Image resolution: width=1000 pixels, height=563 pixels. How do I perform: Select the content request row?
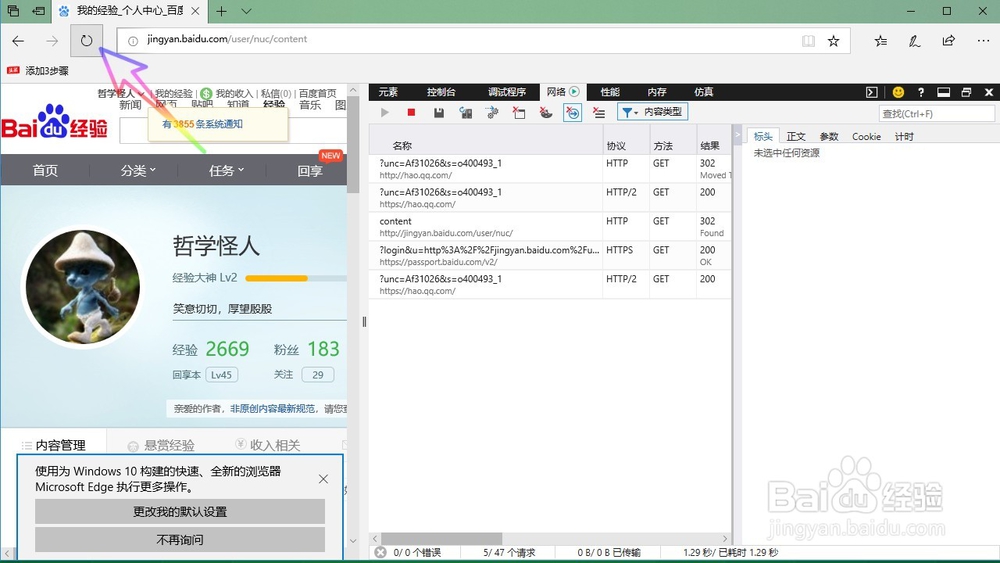(550, 226)
